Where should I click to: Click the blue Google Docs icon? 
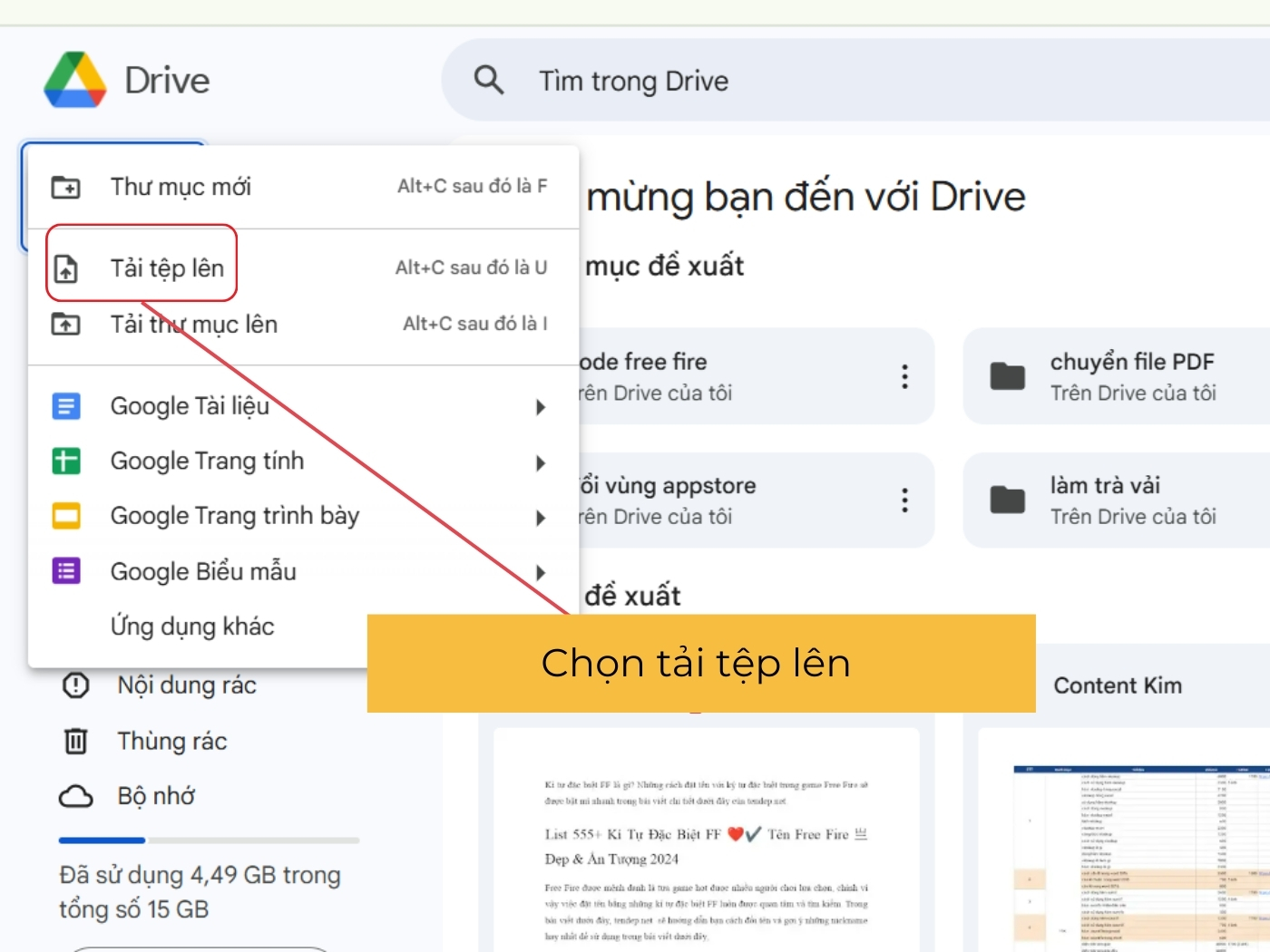tap(66, 406)
